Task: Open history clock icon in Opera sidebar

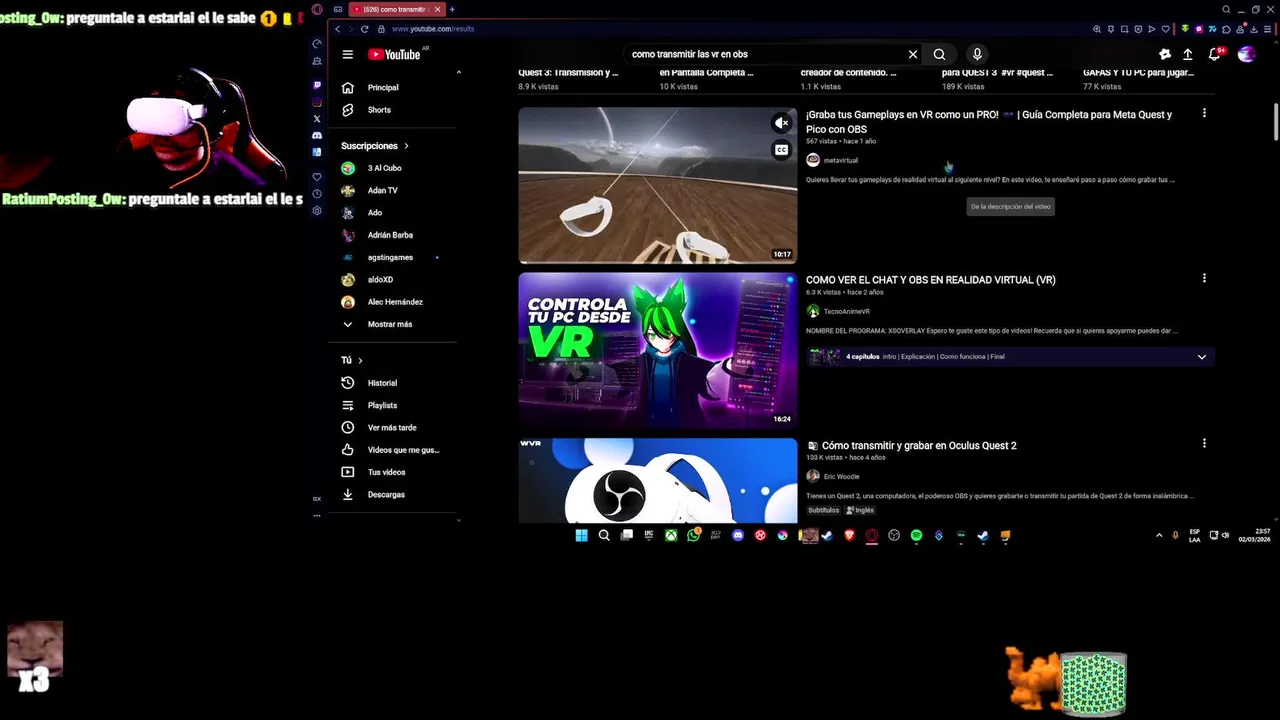Action: tap(317, 194)
